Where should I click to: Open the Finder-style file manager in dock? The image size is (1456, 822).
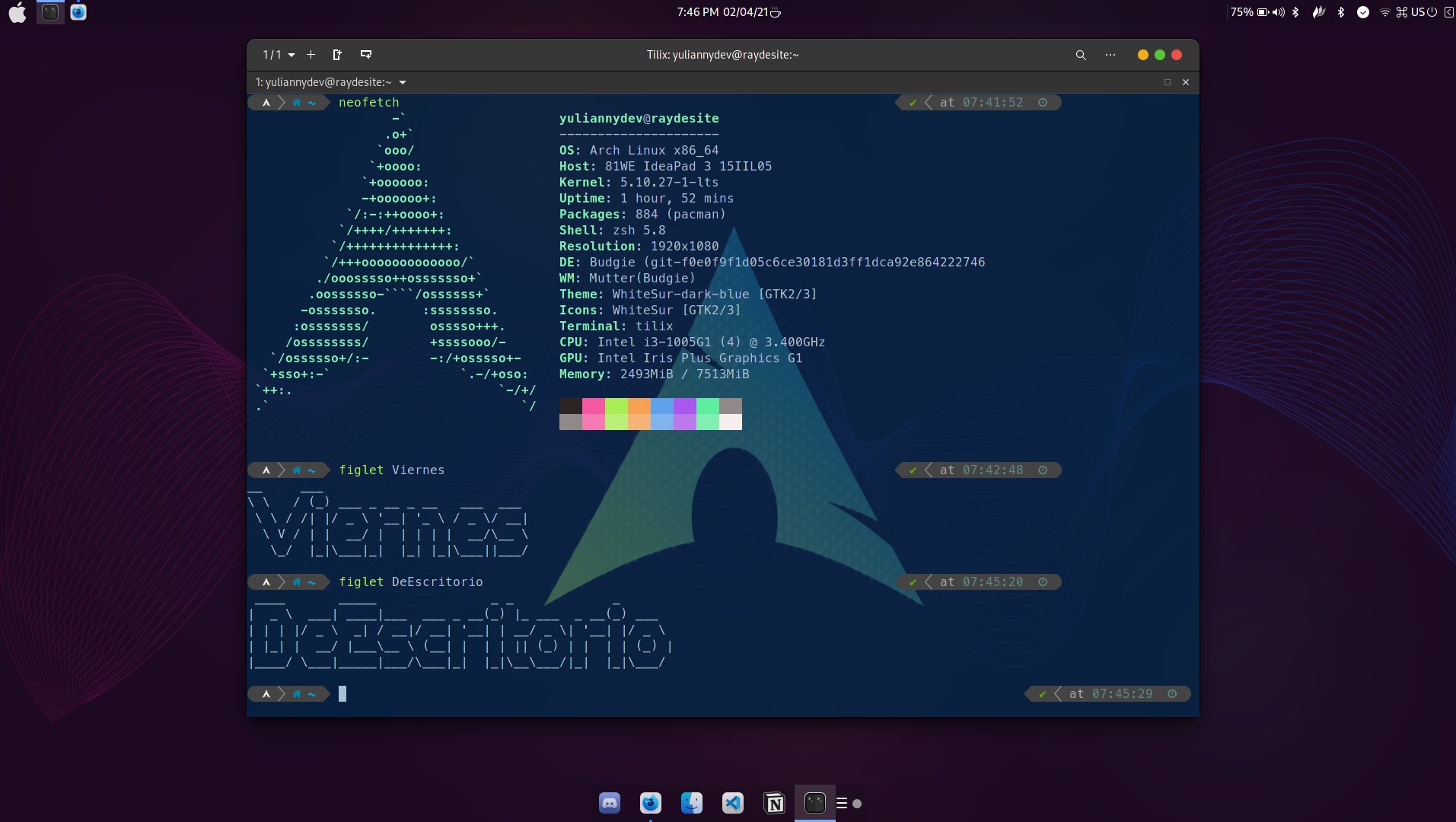pyautogui.click(x=692, y=803)
